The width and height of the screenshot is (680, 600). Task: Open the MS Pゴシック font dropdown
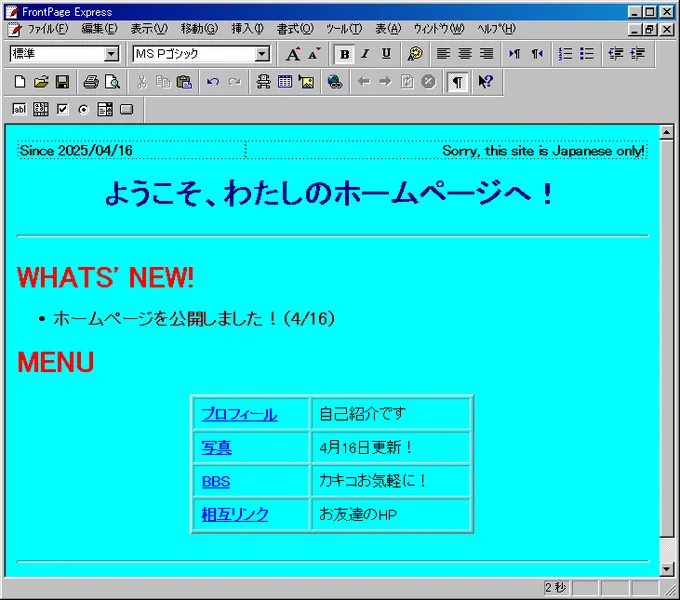point(262,54)
